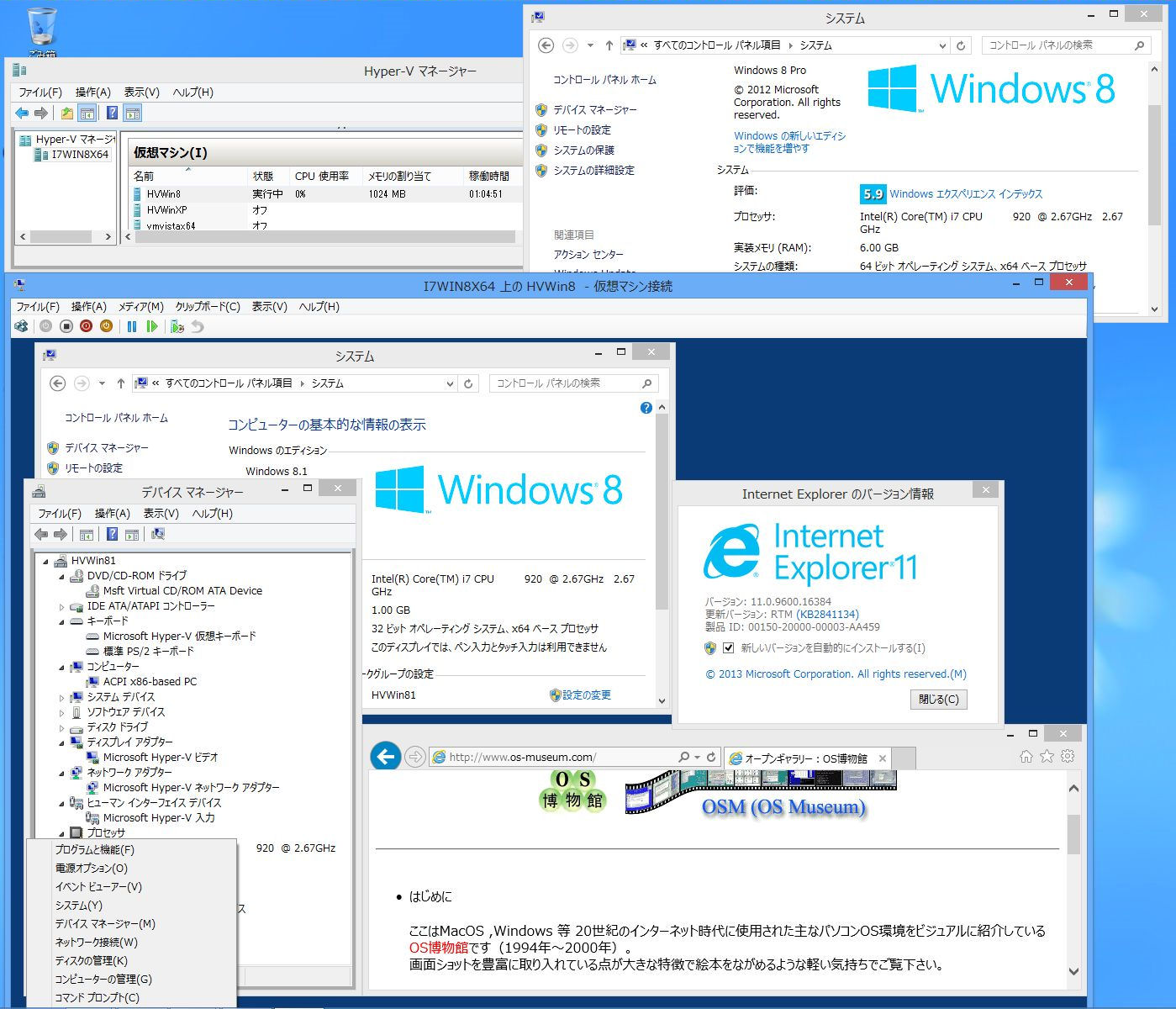The height and width of the screenshot is (1009, 1176).
Task: Refresh host System window address bar
Action: coord(961,45)
